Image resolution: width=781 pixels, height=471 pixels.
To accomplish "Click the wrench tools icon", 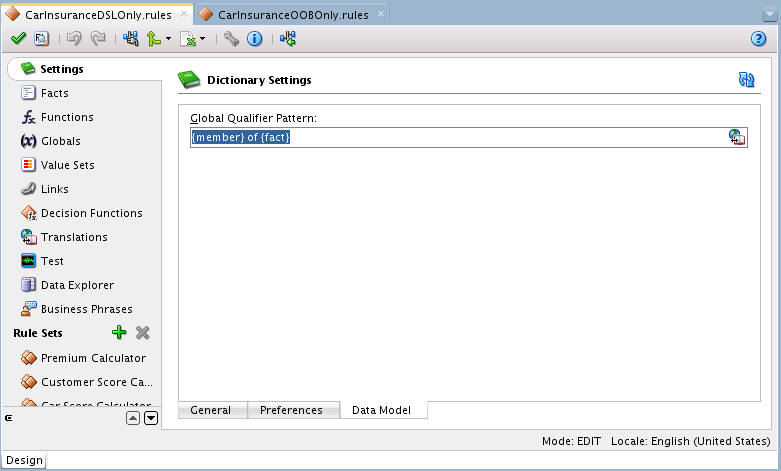I will [231, 38].
